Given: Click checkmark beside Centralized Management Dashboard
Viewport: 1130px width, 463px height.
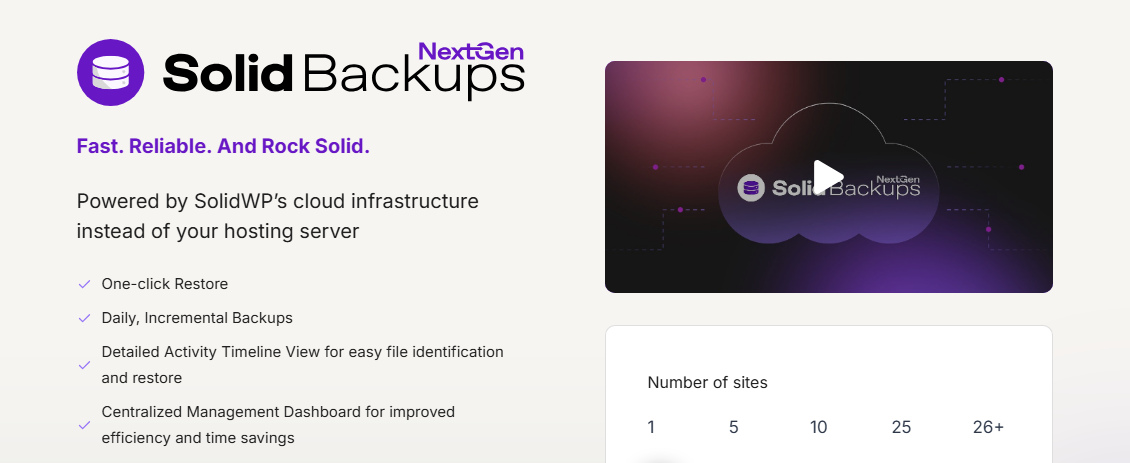Looking at the screenshot, I should pyautogui.click(x=85, y=425).
